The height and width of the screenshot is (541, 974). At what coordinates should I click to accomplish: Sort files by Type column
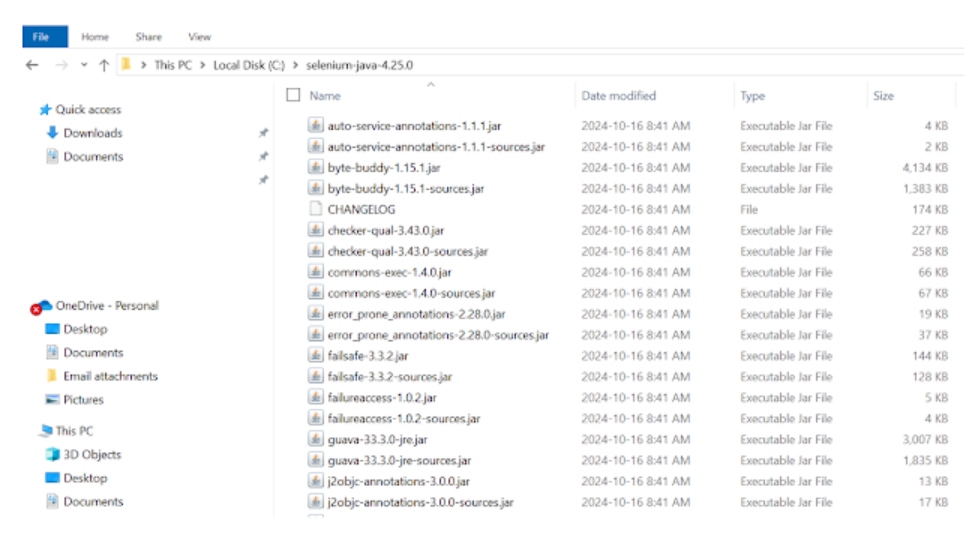pyautogui.click(x=752, y=96)
